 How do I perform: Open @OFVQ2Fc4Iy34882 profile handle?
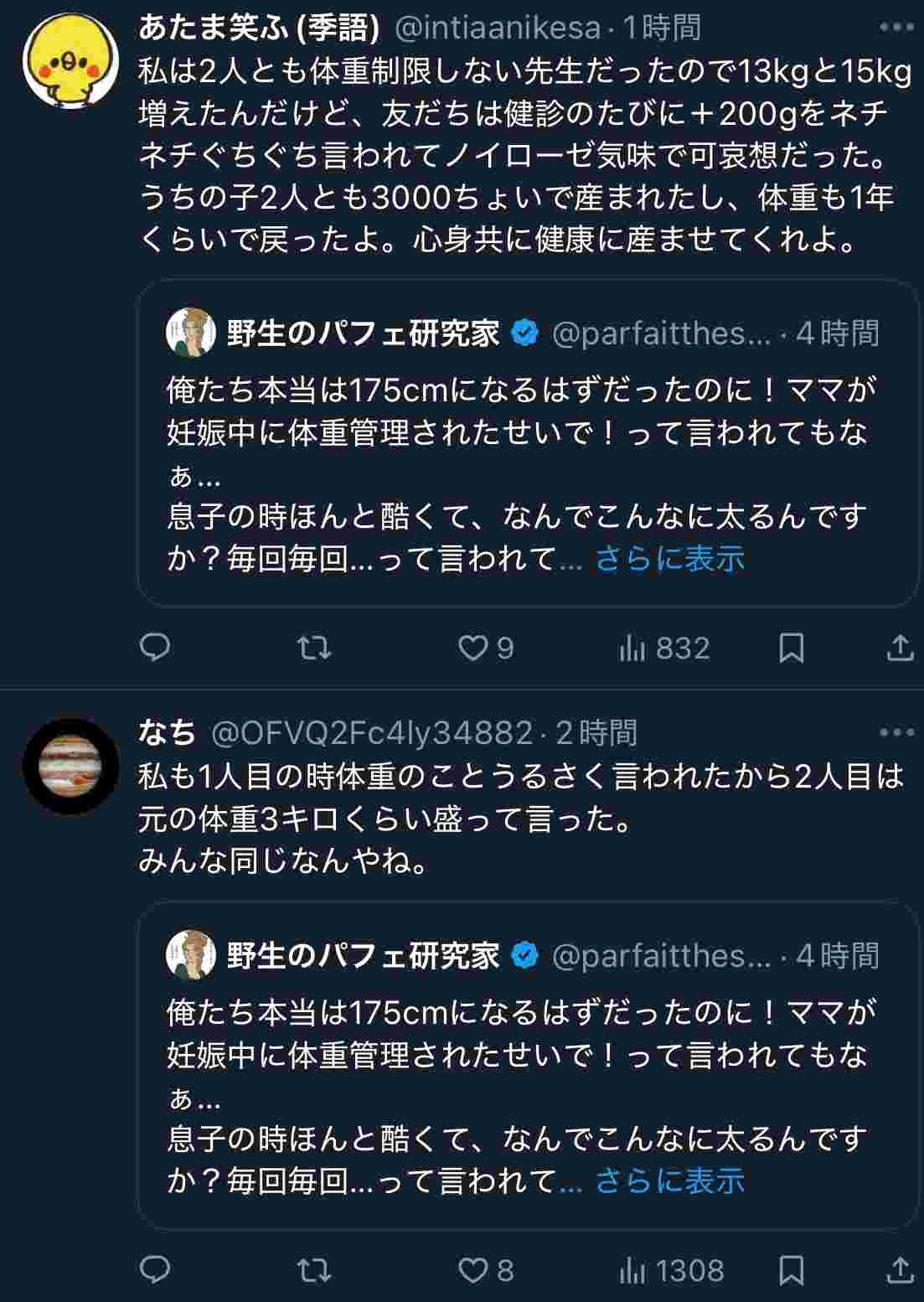372,733
